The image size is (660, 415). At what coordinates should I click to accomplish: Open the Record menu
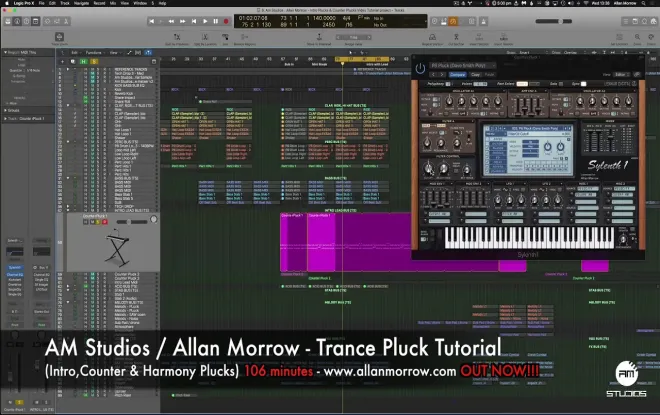click(x=99, y=3)
